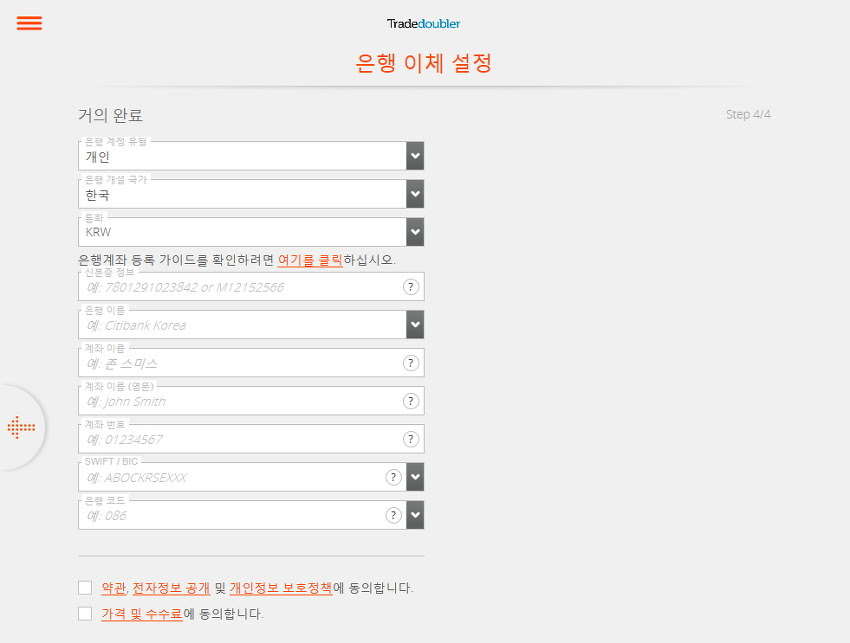Screen dimensions: 850x643
Task: Click the Step 4/4 indicator text
Action: pyautogui.click(x=748, y=114)
